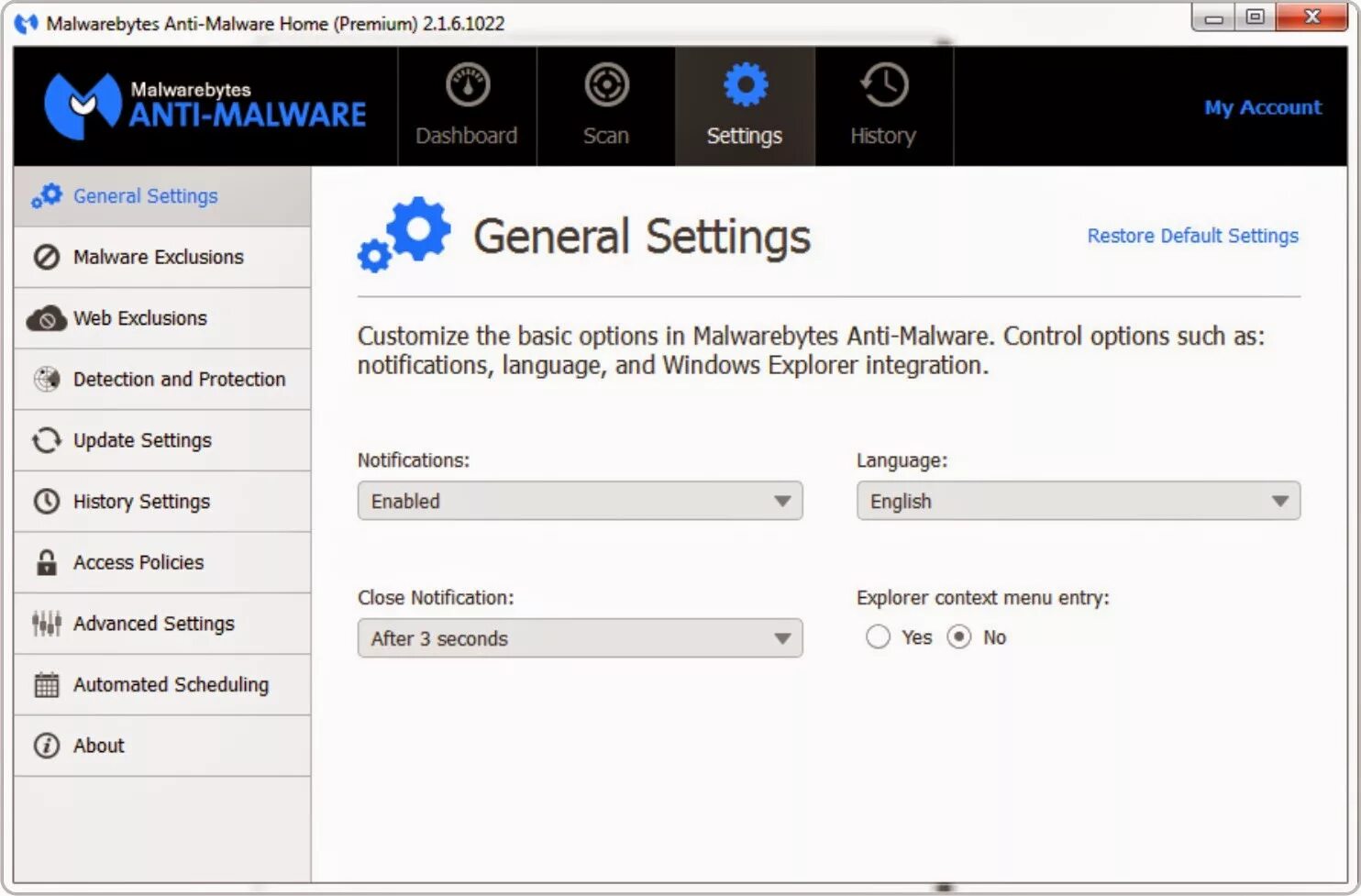The height and width of the screenshot is (896, 1361).
Task: Open Update Settings section
Action: pos(162,440)
